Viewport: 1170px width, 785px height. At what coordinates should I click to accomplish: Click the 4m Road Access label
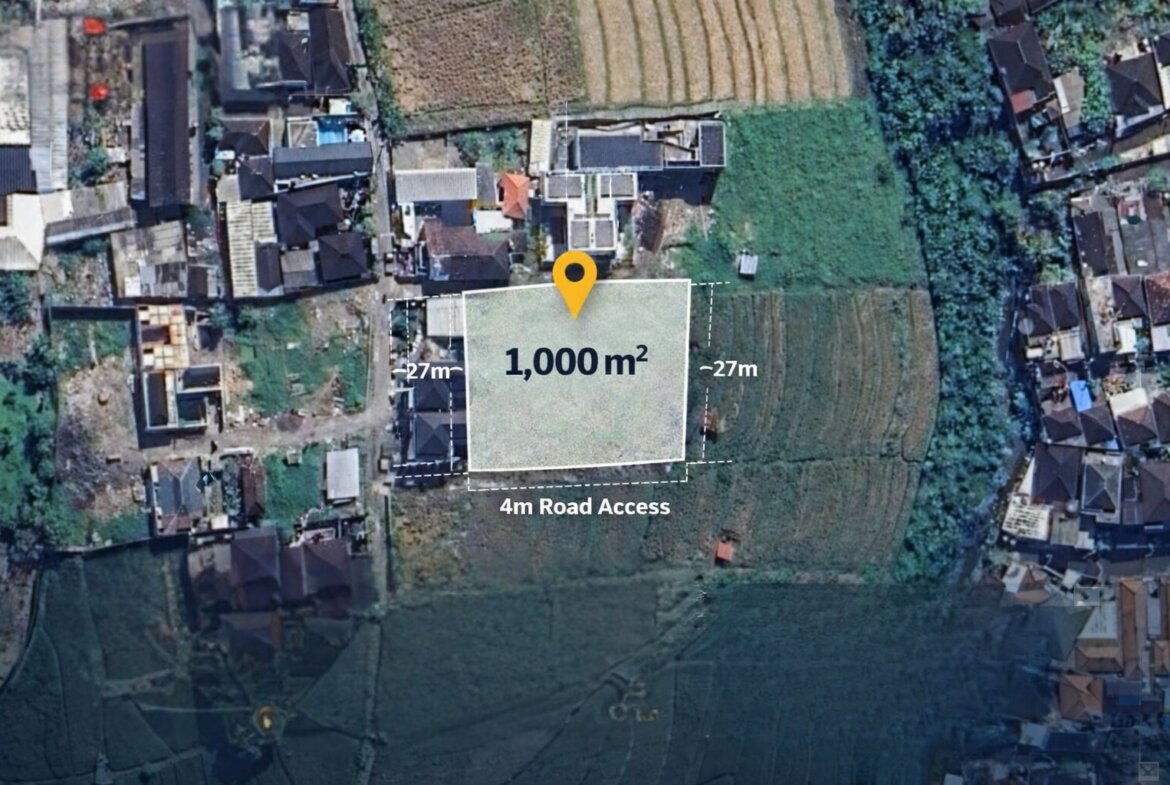click(585, 507)
